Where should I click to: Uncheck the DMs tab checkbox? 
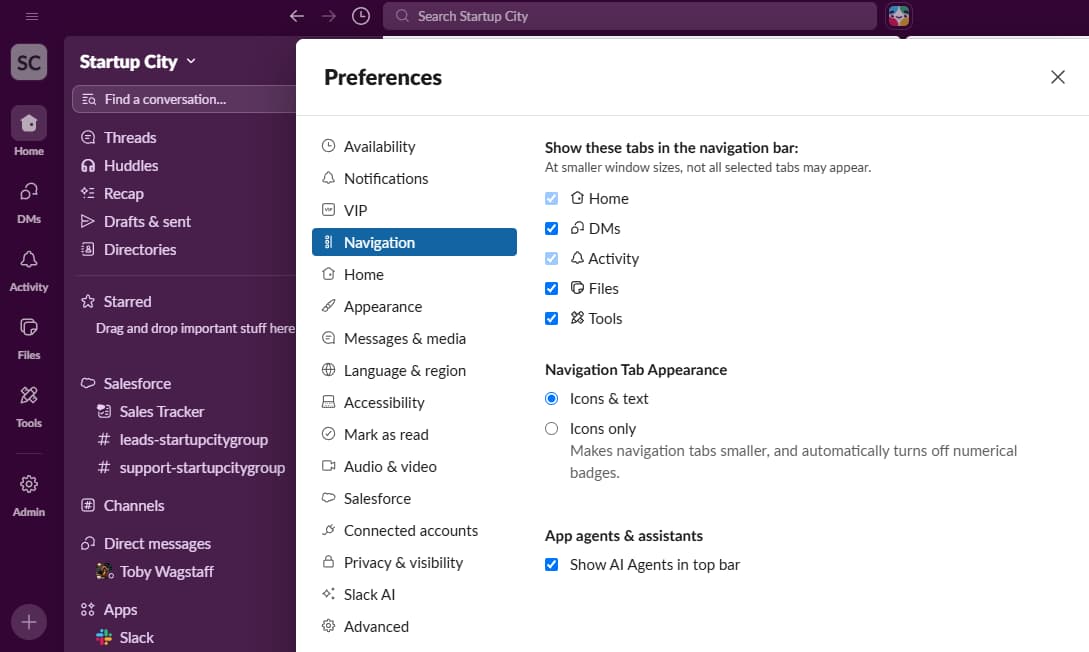[x=551, y=228]
